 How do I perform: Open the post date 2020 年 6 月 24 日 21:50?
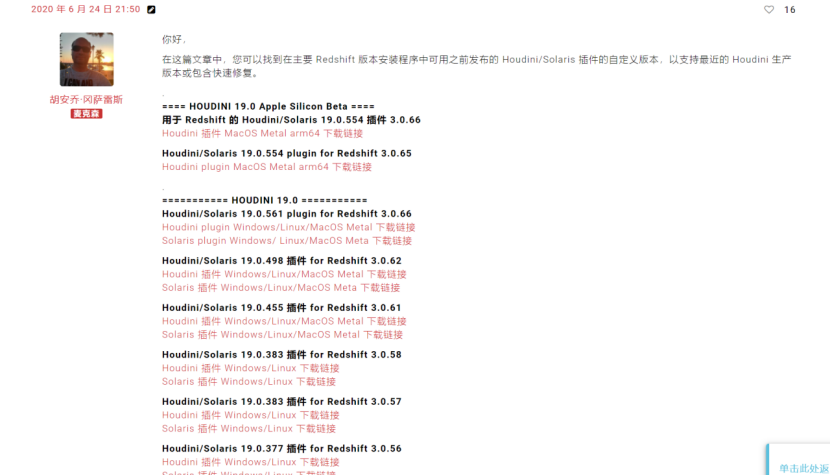86,10
